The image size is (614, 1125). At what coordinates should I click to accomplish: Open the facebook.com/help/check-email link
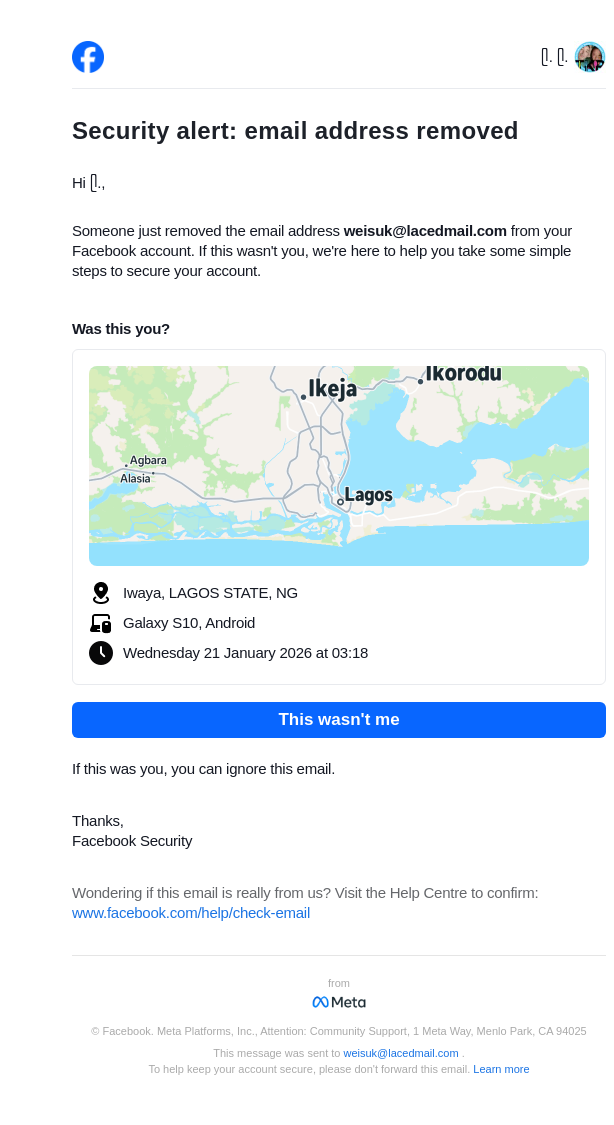(191, 913)
